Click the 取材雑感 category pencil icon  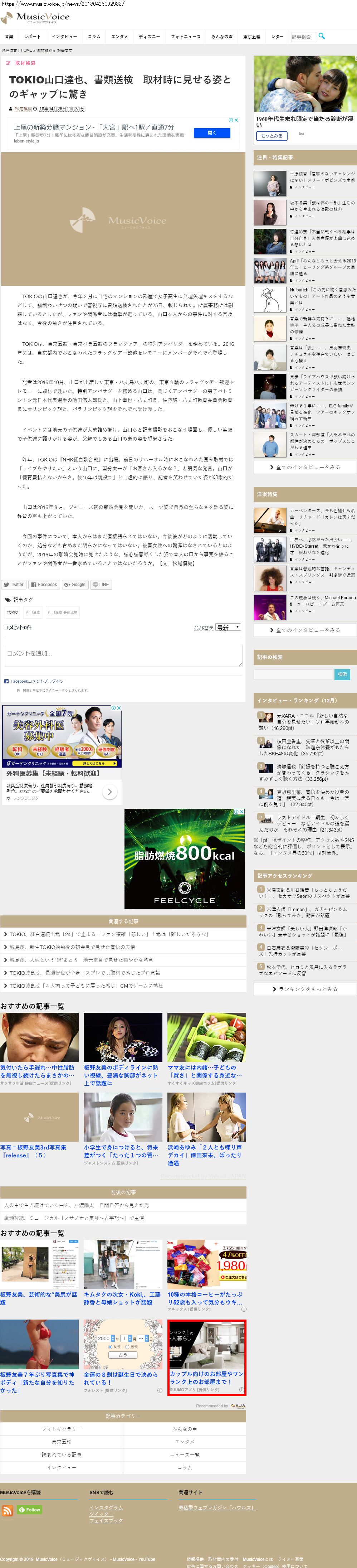[x=8, y=63]
